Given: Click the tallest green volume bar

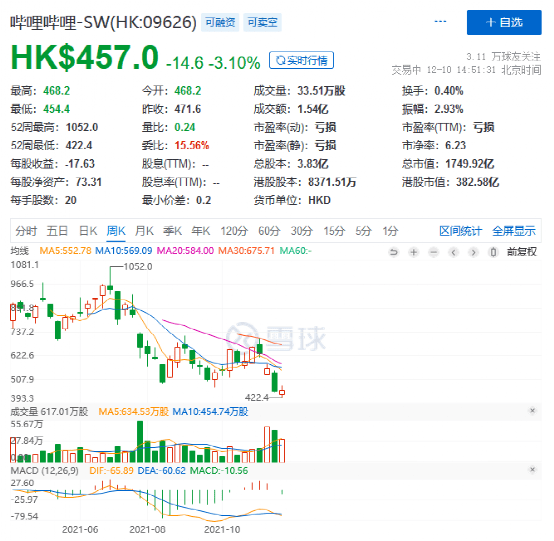Looking at the screenshot, I should point(140,442).
